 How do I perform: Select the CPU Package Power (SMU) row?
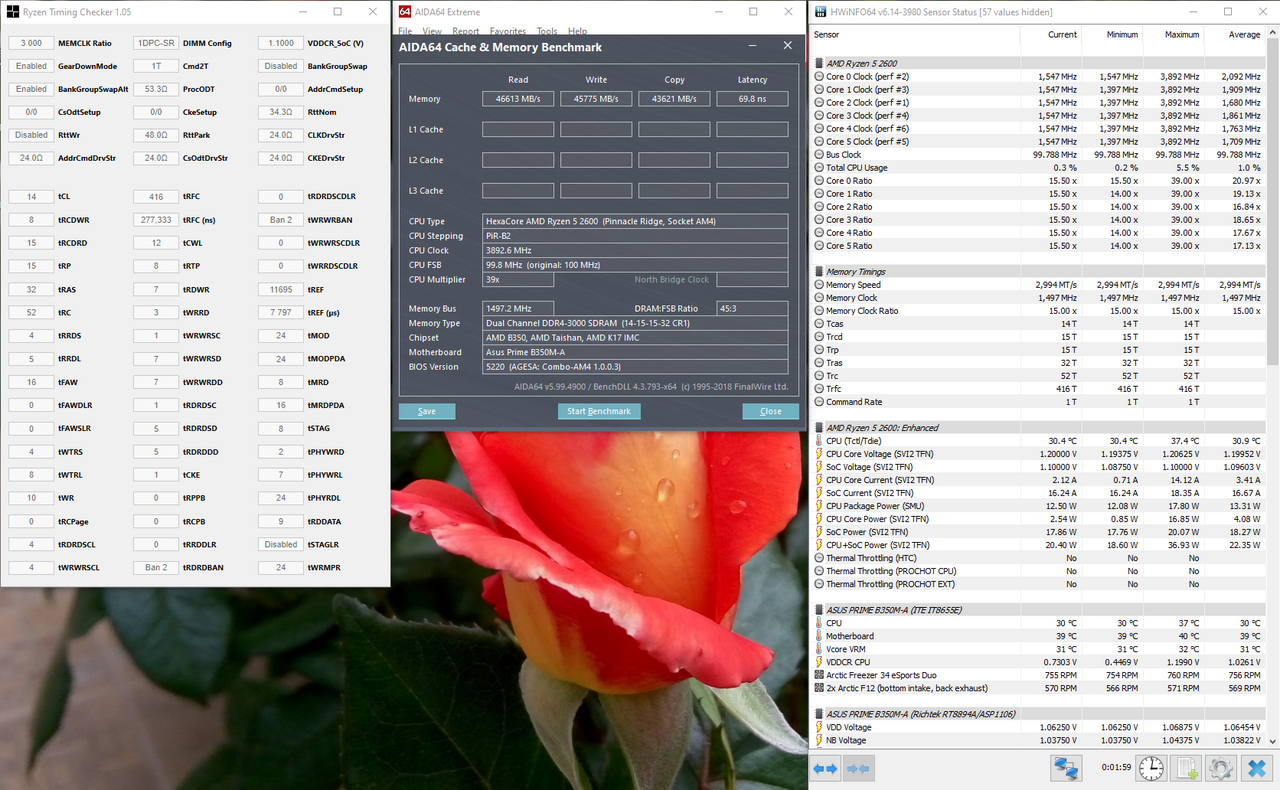(x=1037, y=505)
